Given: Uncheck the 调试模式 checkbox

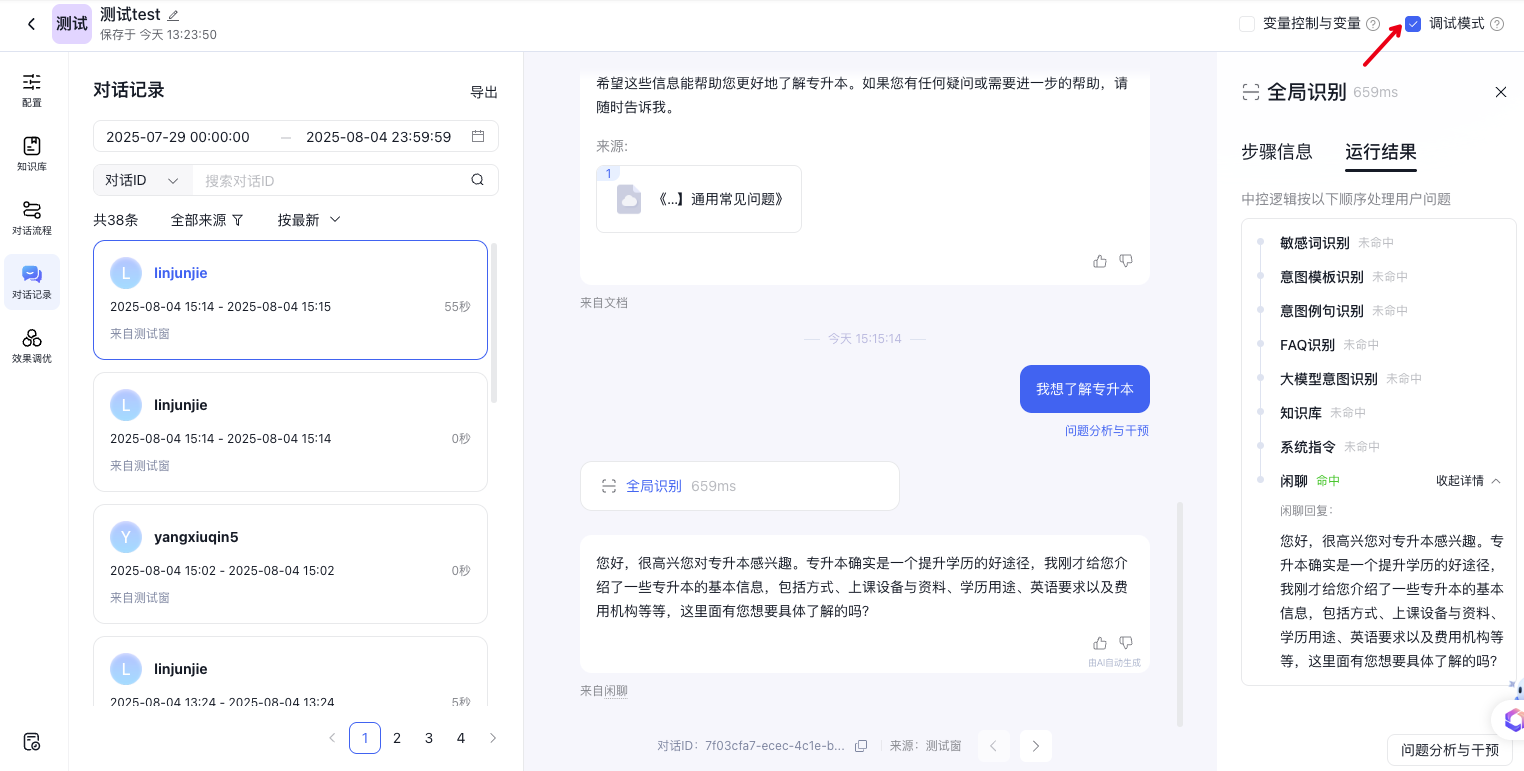Looking at the screenshot, I should 1413,24.
